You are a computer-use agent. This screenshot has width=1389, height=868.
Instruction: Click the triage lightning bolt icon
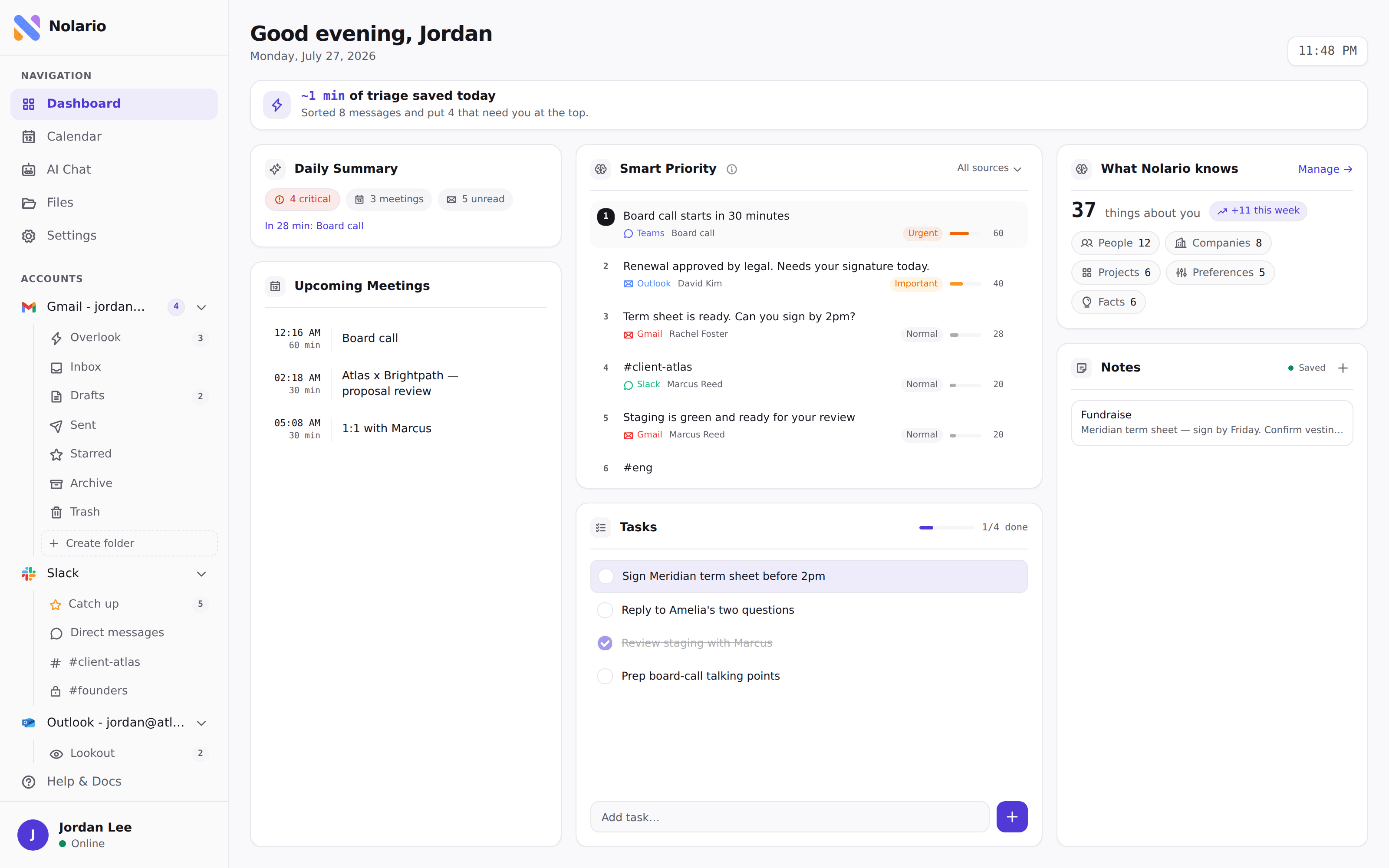click(x=277, y=105)
